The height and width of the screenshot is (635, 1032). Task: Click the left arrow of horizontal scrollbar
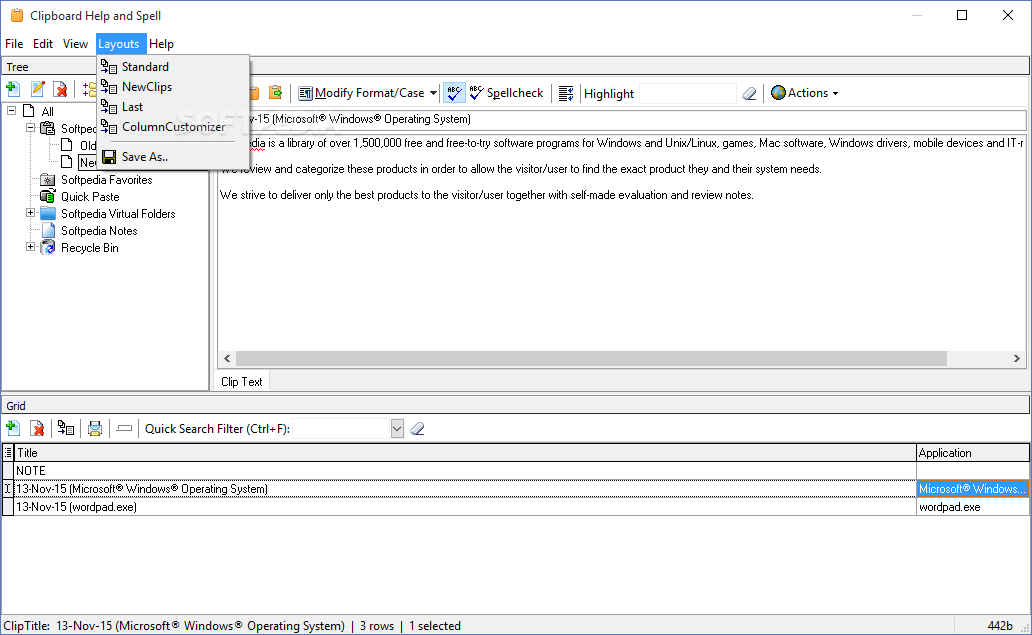click(227, 359)
